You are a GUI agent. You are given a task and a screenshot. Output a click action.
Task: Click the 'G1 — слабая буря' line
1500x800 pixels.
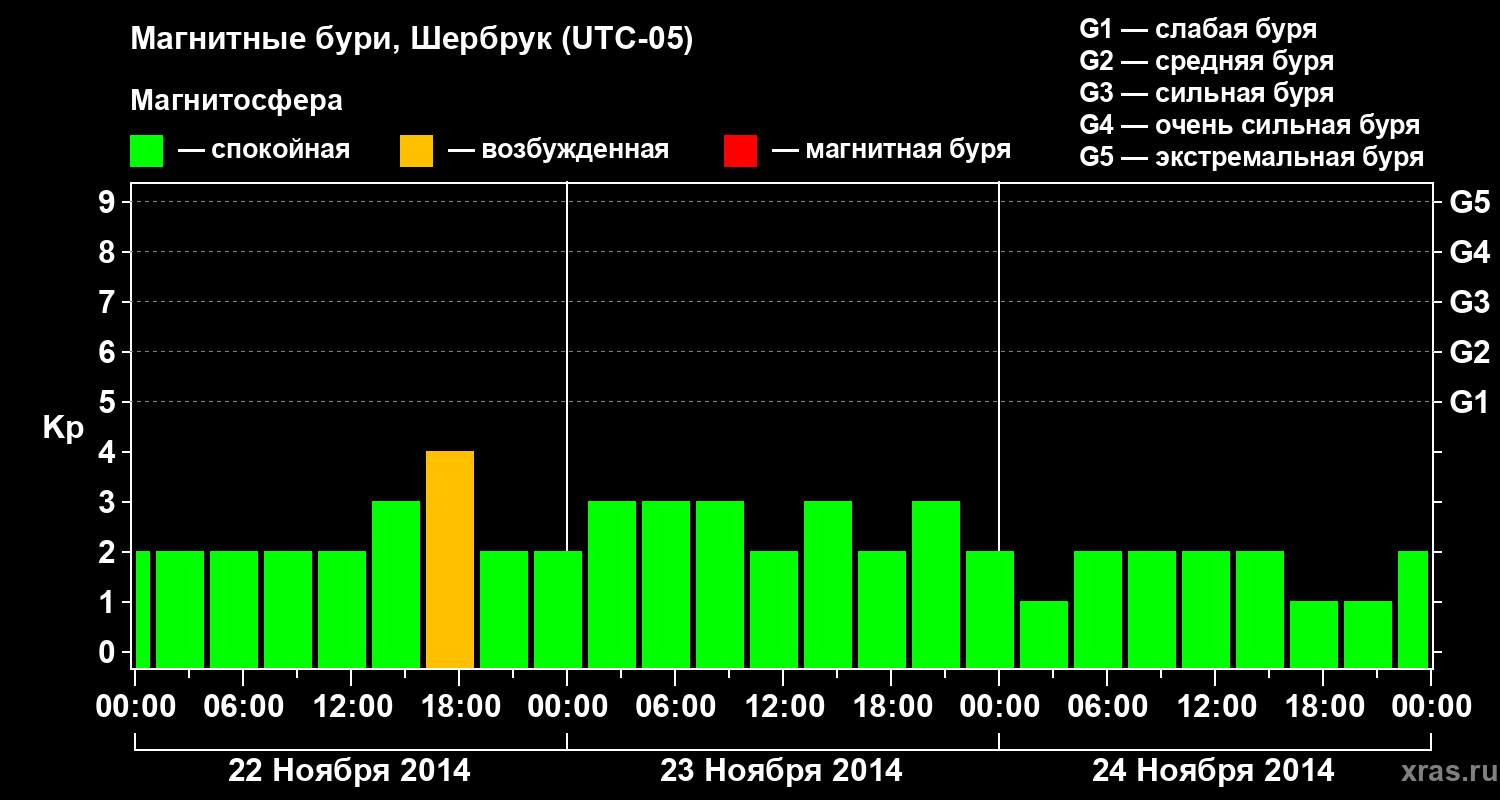1198,29
